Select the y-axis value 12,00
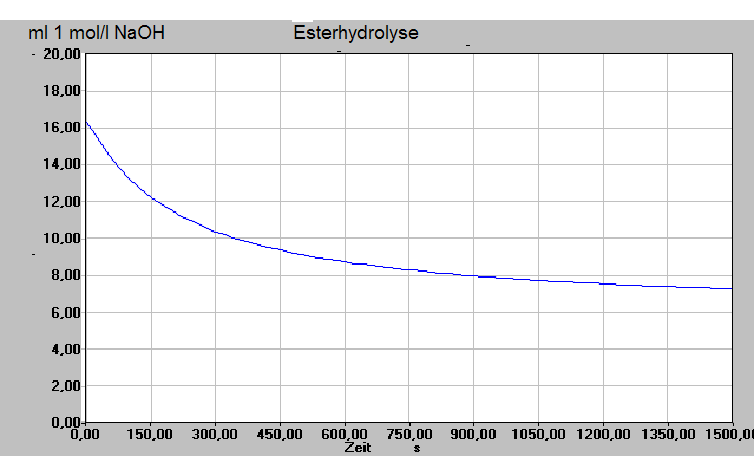754x456 pixels. click(62, 202)
